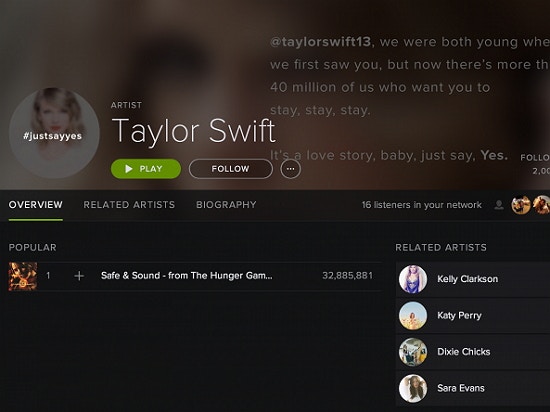550x412 pixels.
Task: Click the Popular section heading
Action: coord(33,248)
